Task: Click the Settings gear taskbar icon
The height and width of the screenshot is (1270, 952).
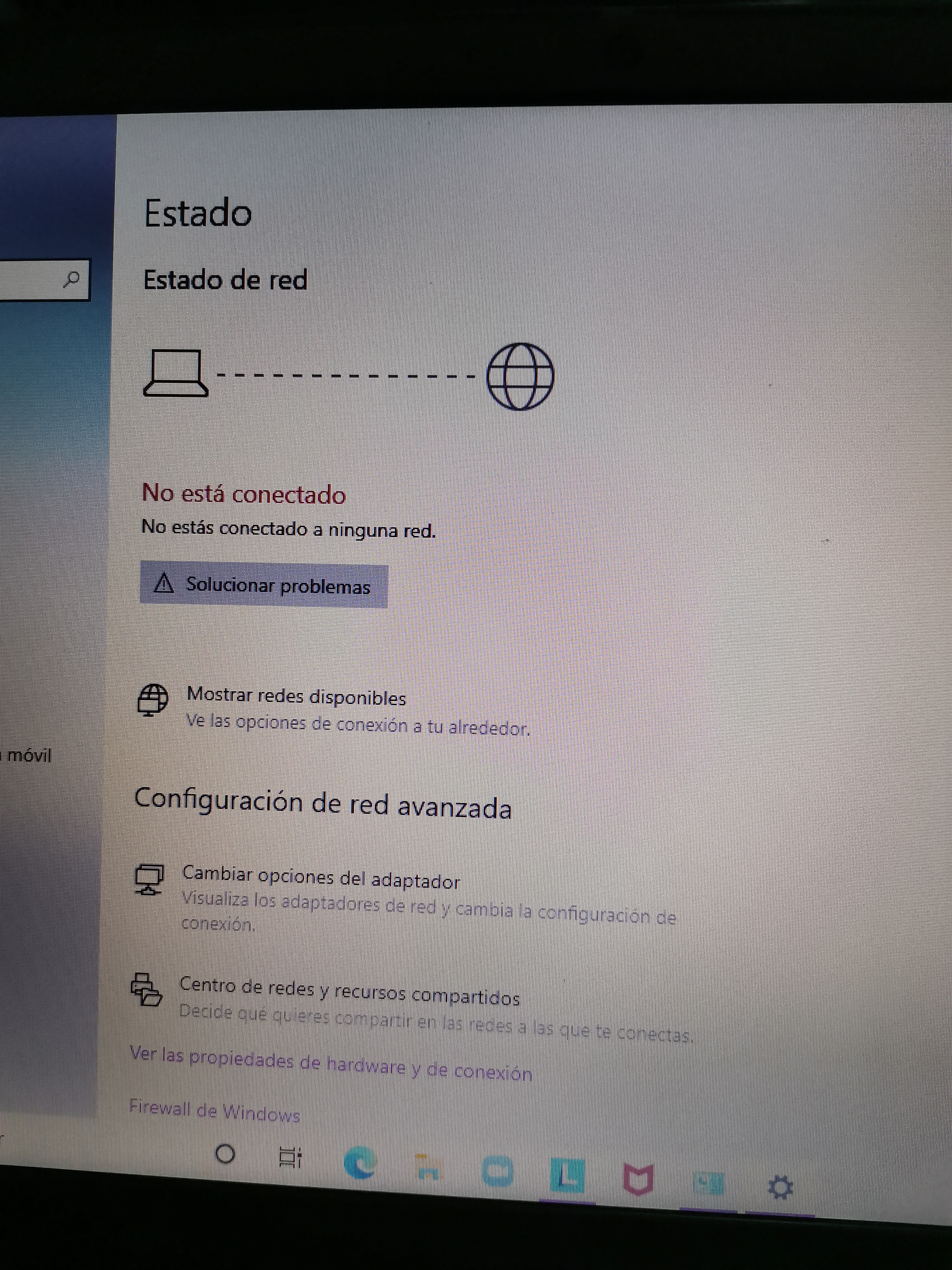Action: 780,1187
